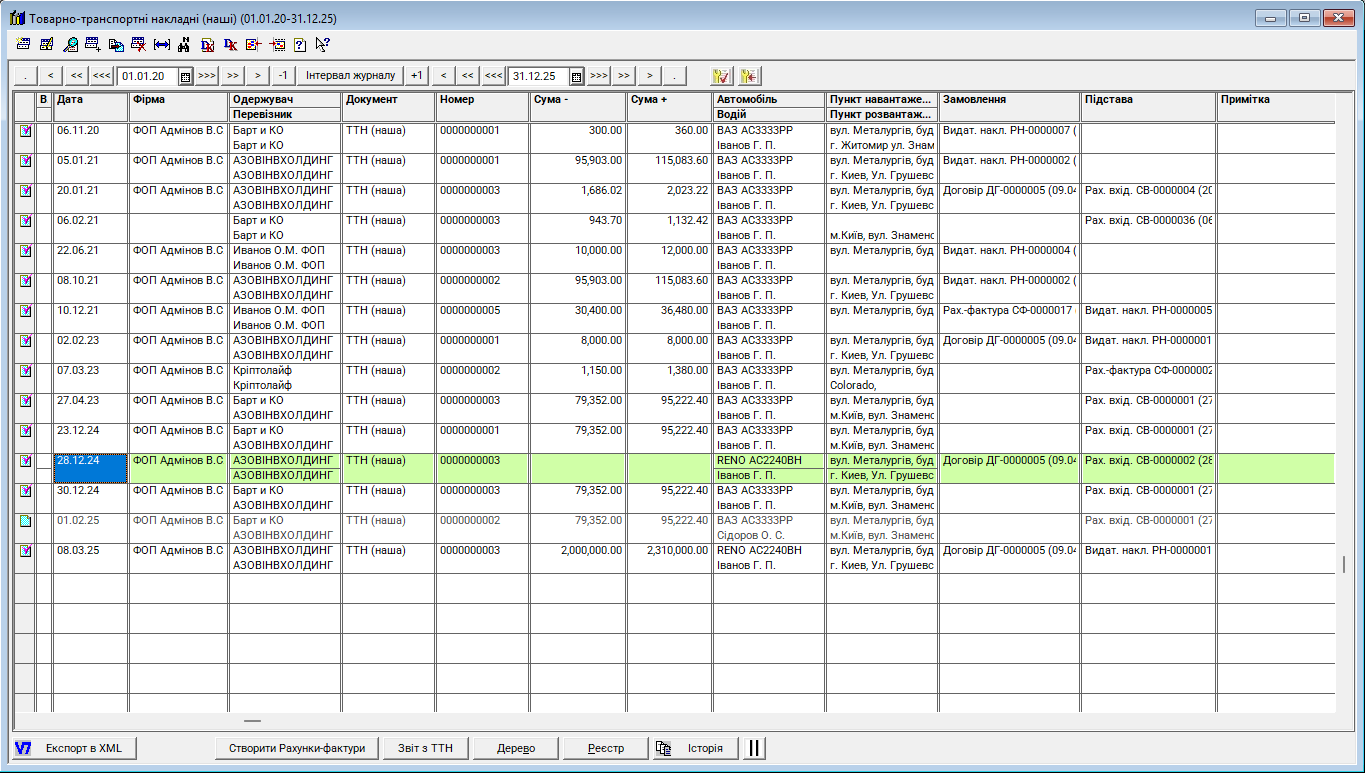Click the new document toolbar icon
Screen dimensions: 1365x773
click(23, 44)
